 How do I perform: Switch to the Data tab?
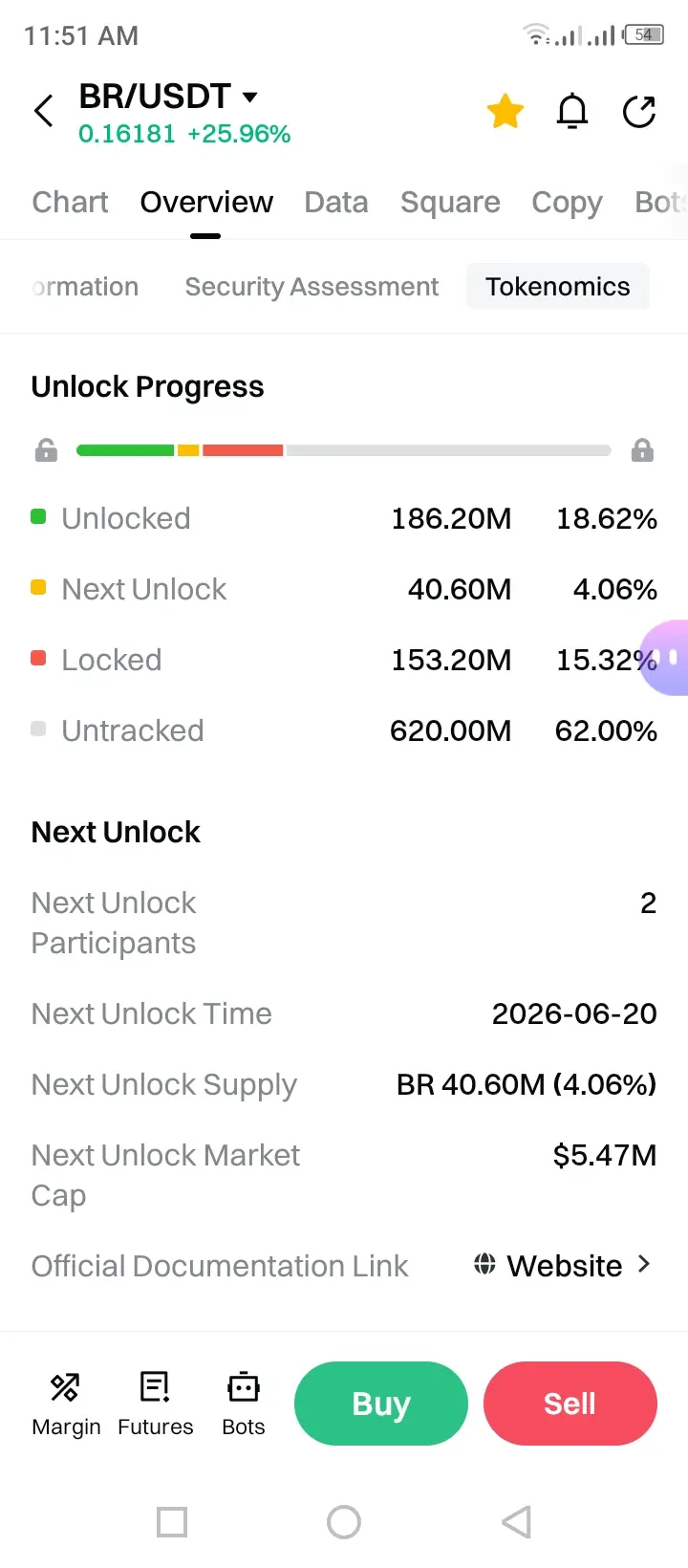pyautogui.click(x=336, y=202)
